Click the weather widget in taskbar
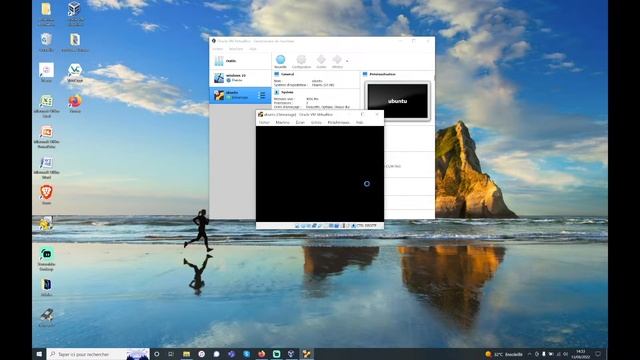Viewport: 640px width, 360px height. (504, 354)
